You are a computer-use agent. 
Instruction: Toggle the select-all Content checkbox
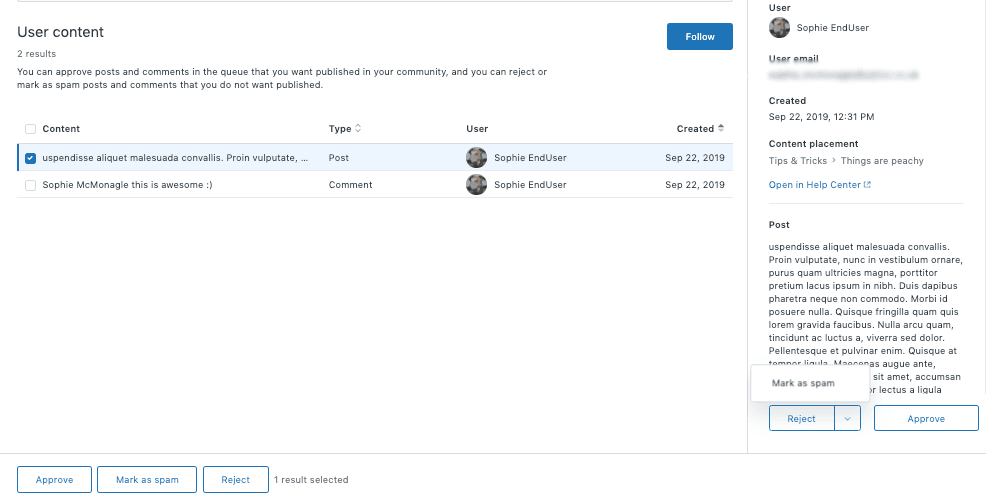click(x=30, y=129)
